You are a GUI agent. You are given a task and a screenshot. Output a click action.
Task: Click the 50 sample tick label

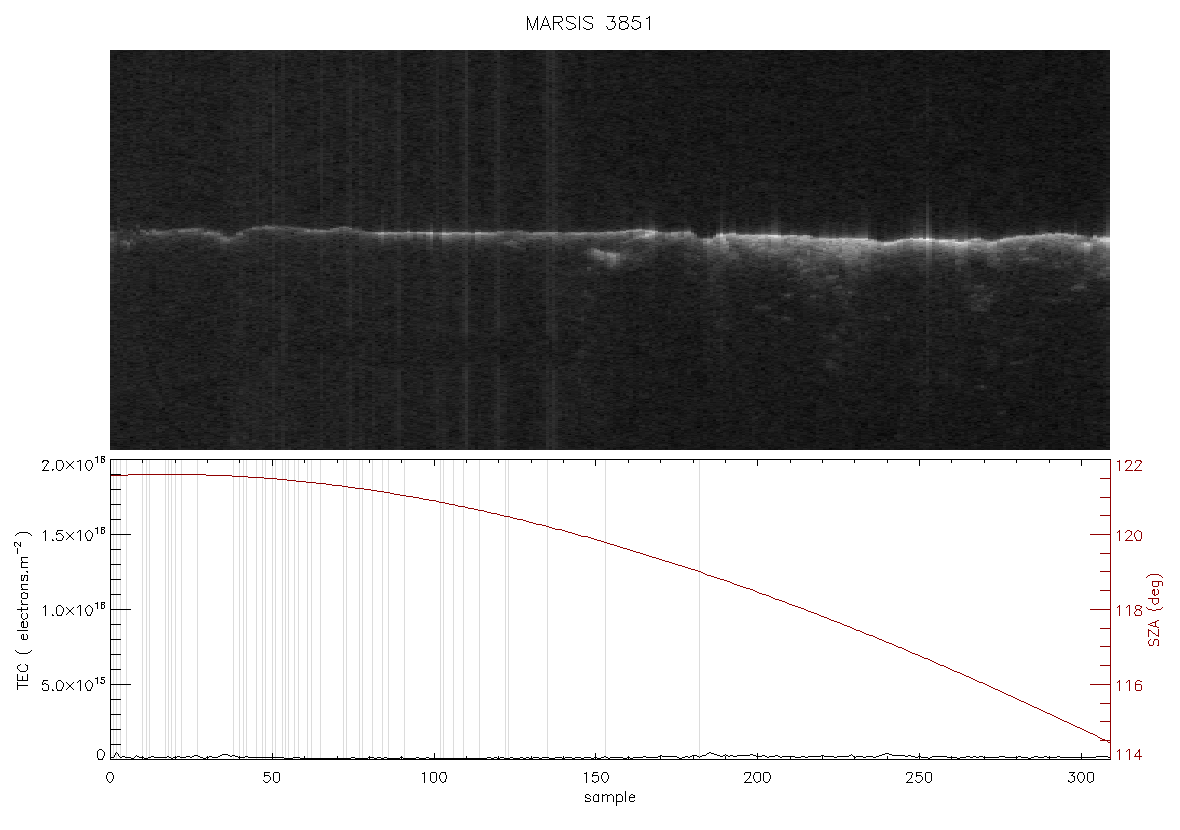tap(272, 777)
